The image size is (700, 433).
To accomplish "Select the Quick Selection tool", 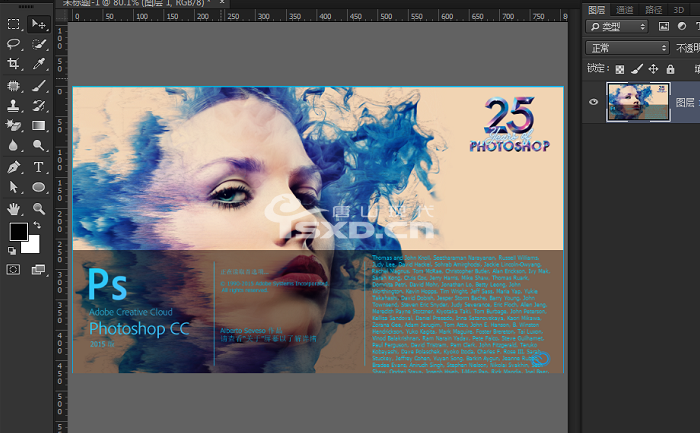I will 38,44.
